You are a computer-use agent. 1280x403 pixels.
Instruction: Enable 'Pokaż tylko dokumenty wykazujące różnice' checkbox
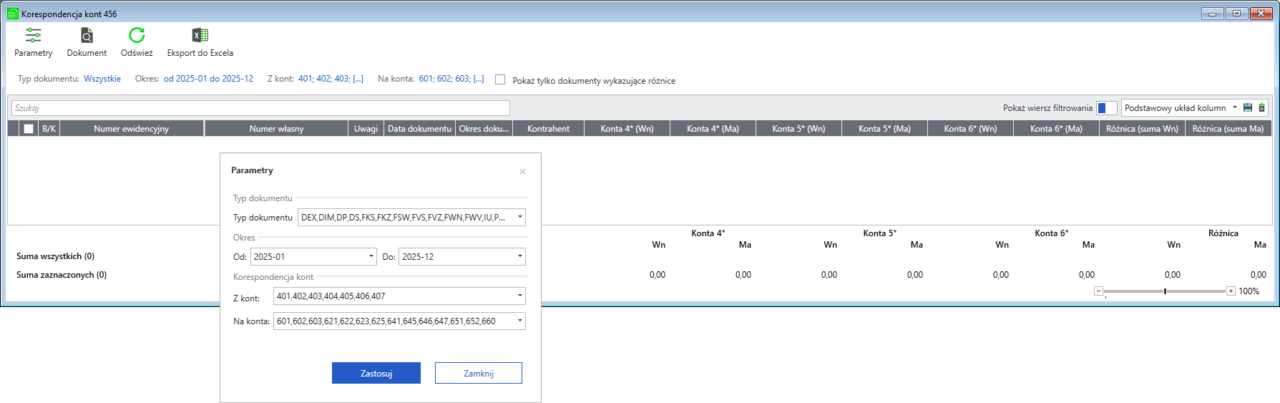click(x=501, y=79)
